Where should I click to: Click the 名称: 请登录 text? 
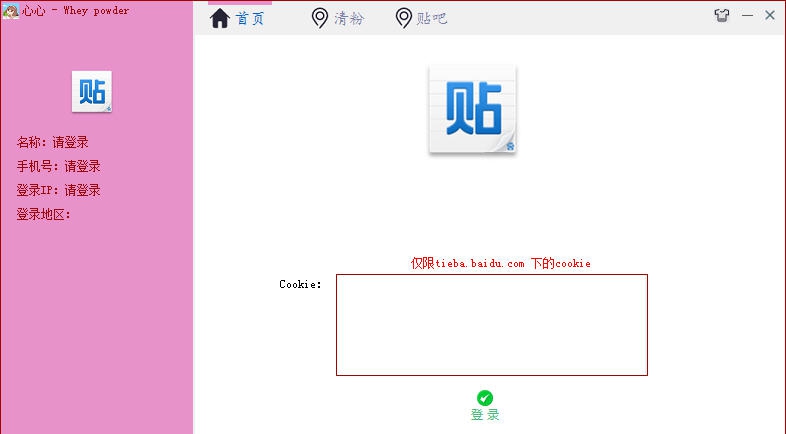(x=52, y=142)
